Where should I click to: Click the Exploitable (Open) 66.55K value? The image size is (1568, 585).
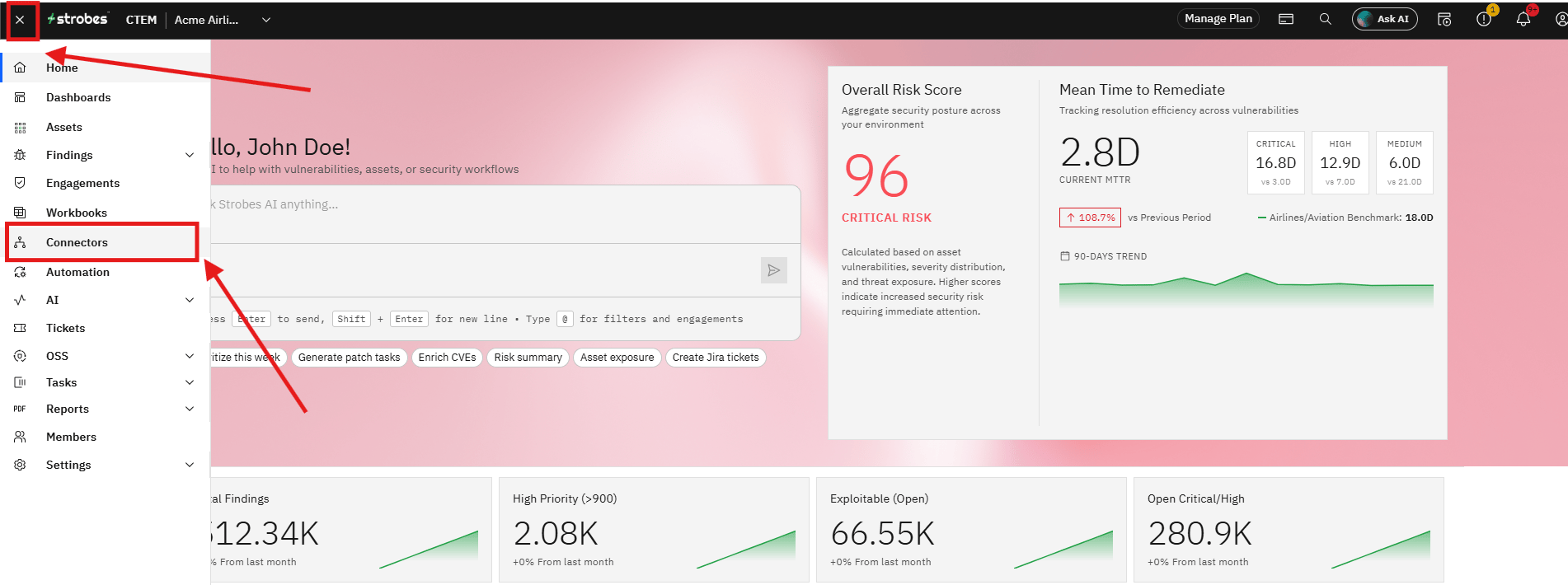pyautogui.click(x=882, y=534)
